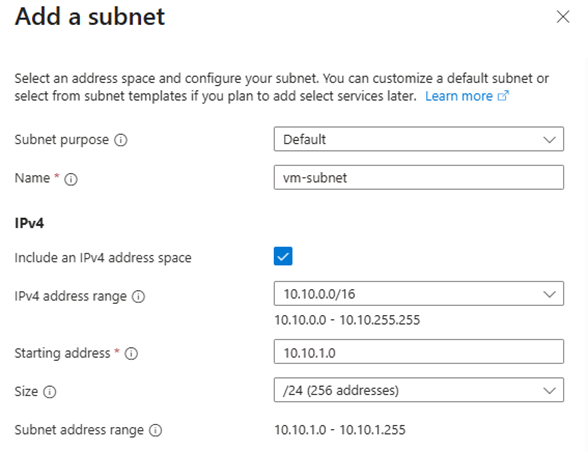Expand the Size /24 dropdown
This screenshot has width=588, height=452.
[419, 390]
